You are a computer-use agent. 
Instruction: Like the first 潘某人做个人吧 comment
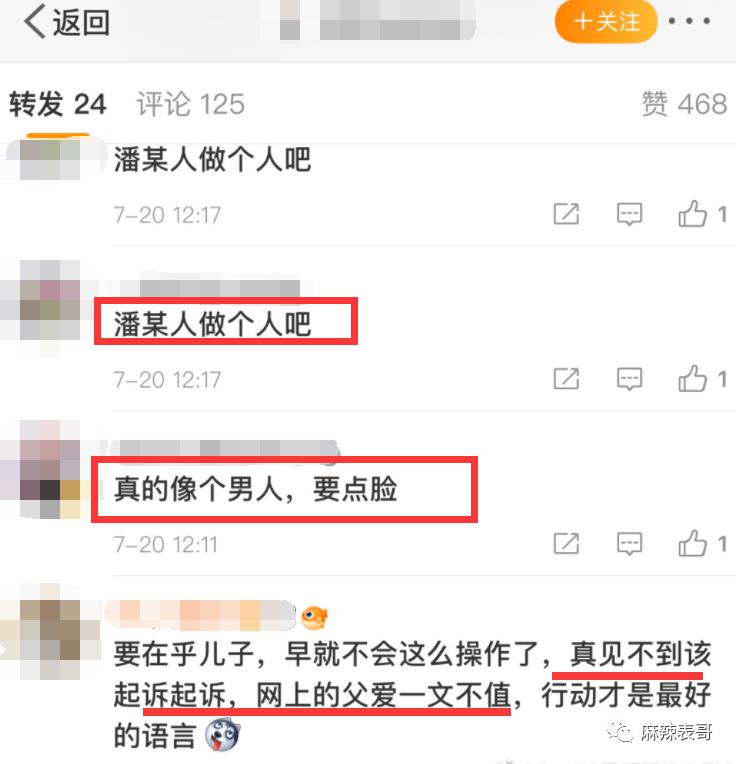click(x=702, y=213)
